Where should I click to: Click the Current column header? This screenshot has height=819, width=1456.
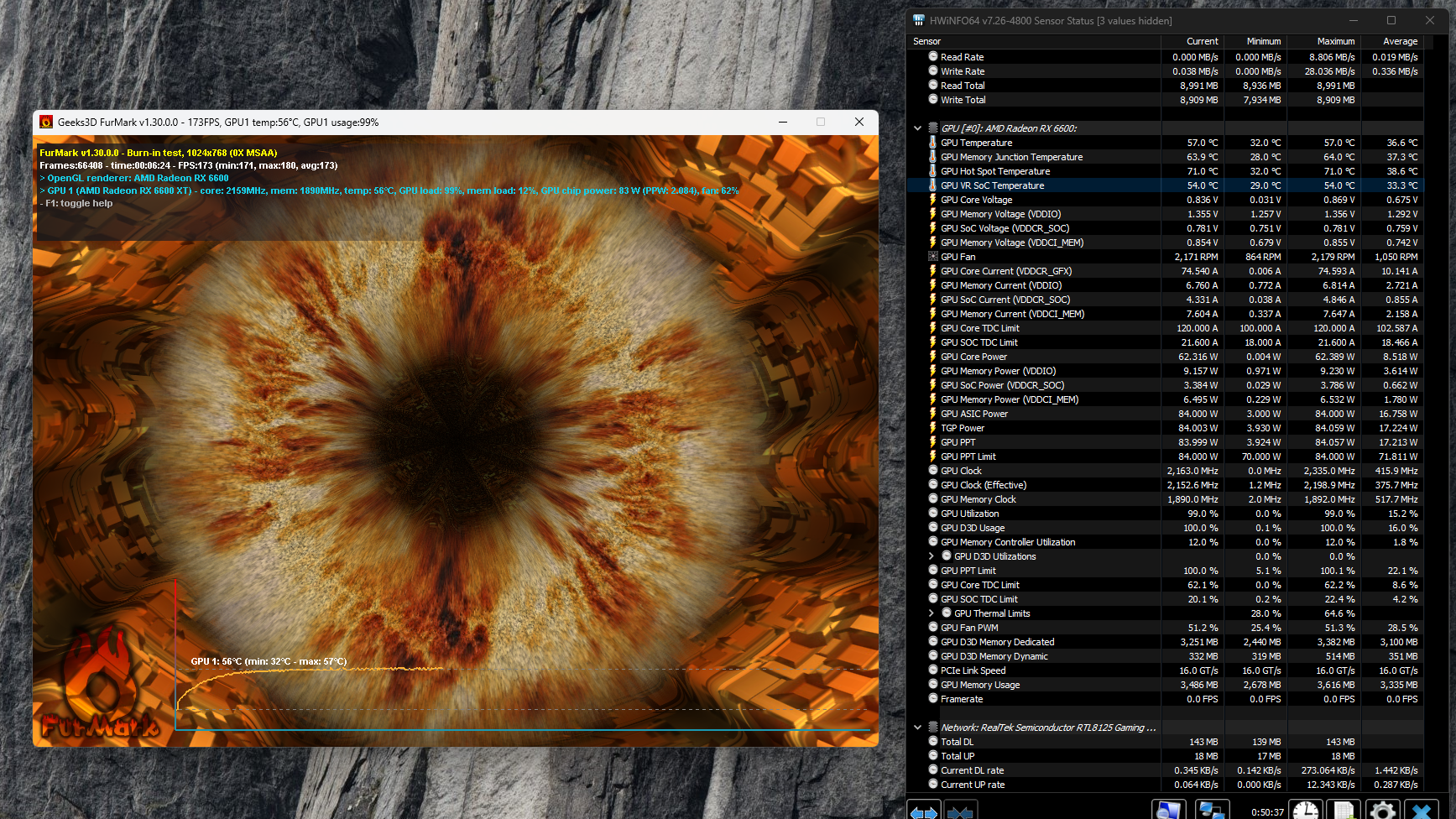[1202, 41]
